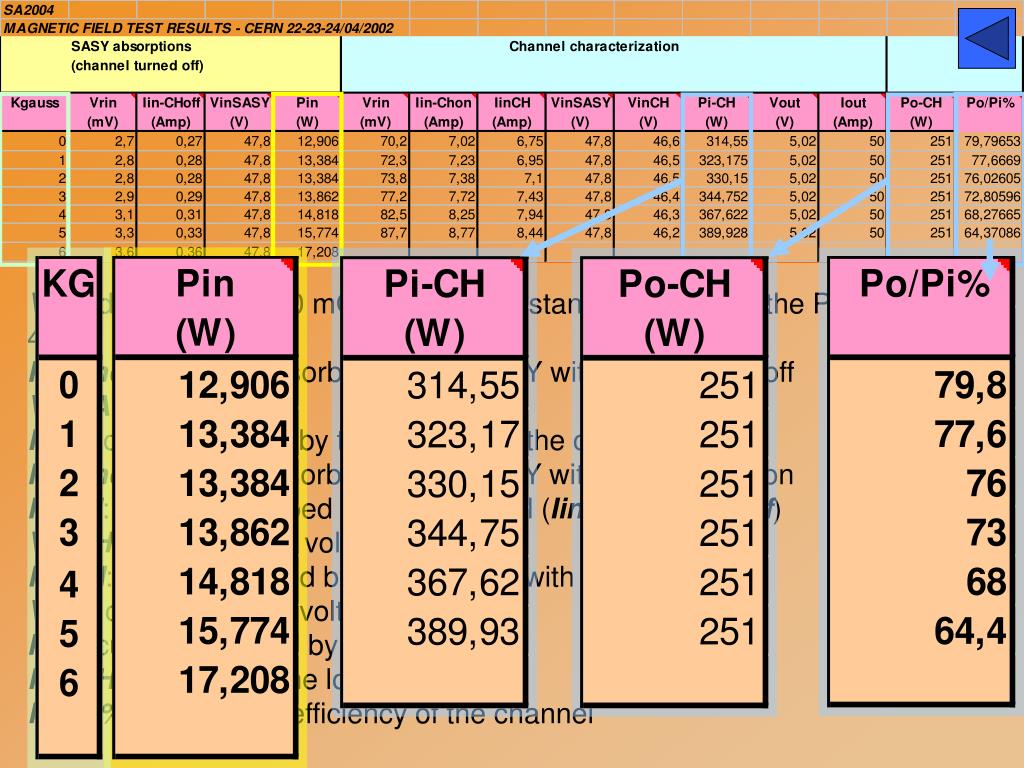Click the enlarged 'Pin (W)' header
1024x768 pixels.
click(205, 308)
